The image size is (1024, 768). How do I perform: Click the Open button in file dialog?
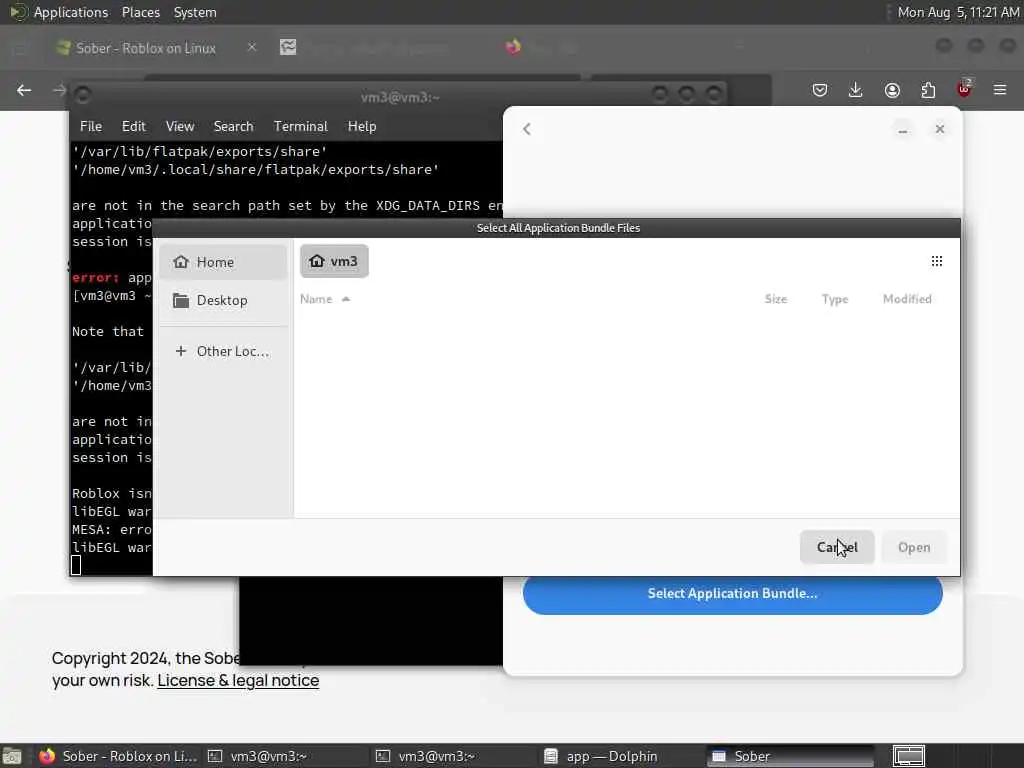pos(914,547)
